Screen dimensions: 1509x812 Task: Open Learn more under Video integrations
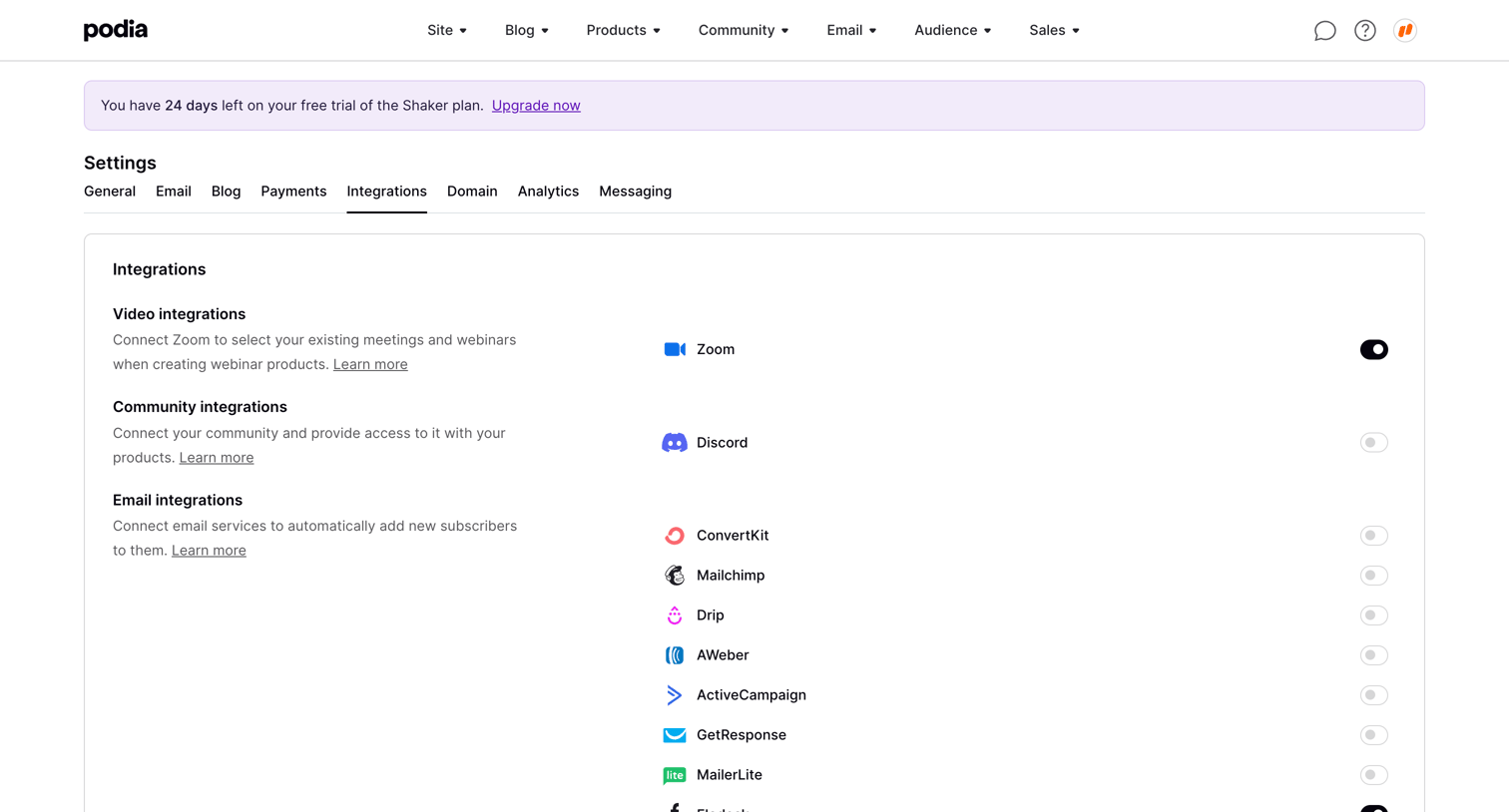coord(370,364)
